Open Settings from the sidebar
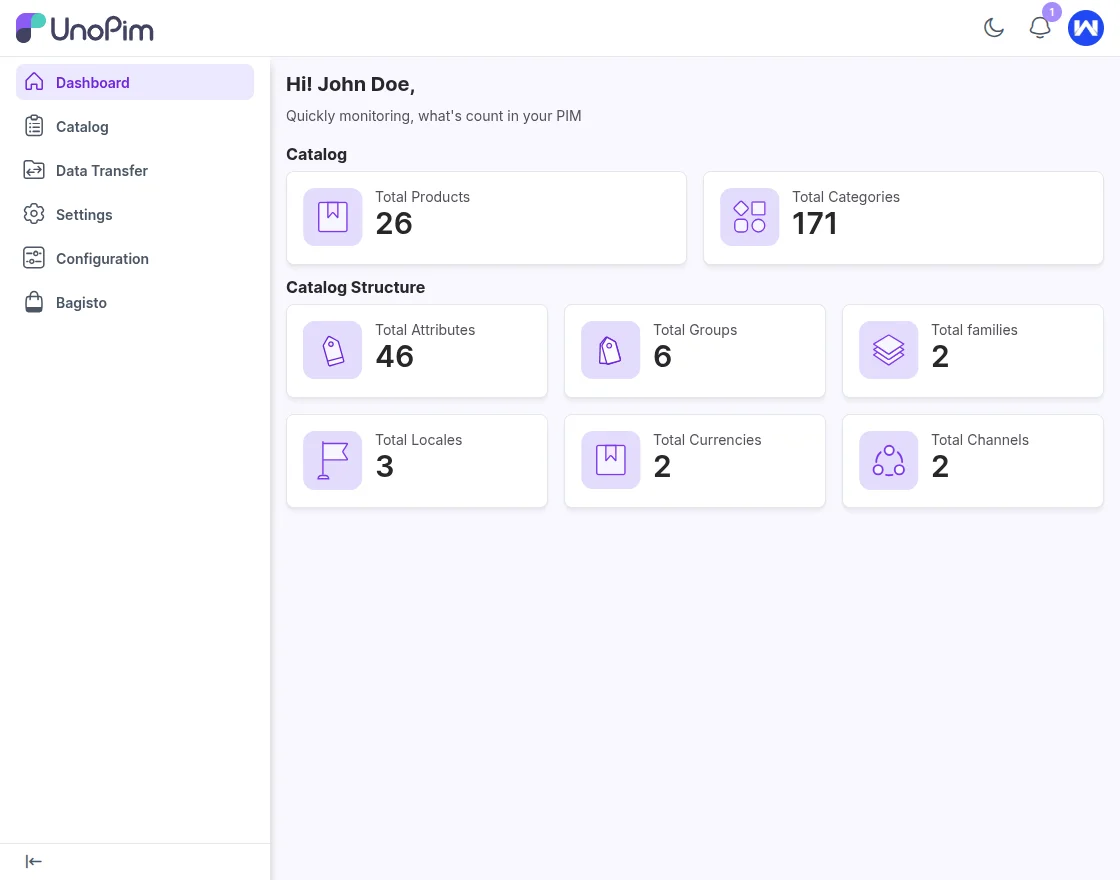1120x880 pixels. 84,214
